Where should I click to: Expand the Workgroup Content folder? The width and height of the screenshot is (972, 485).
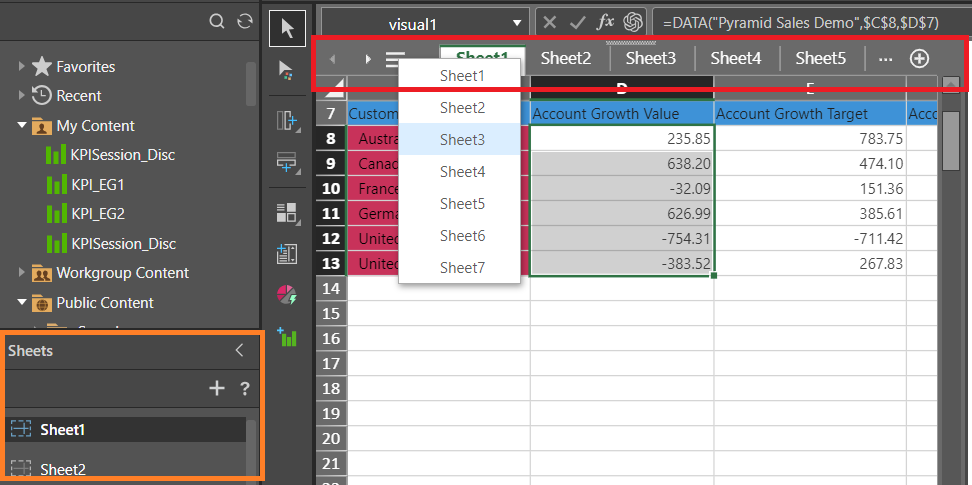pyautogui.click(x=21, y=273)
